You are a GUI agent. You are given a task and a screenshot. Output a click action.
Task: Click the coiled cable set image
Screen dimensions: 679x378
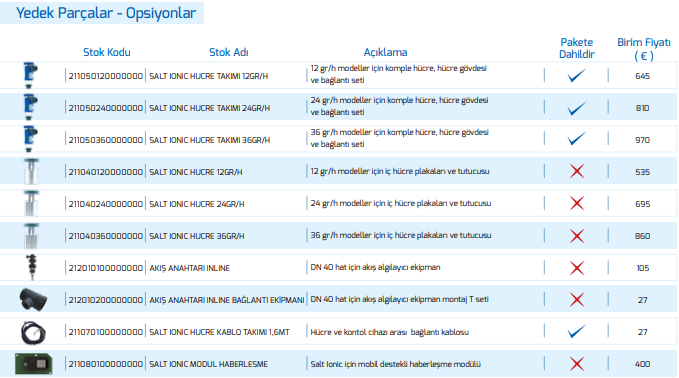click(x=33, y=333)
